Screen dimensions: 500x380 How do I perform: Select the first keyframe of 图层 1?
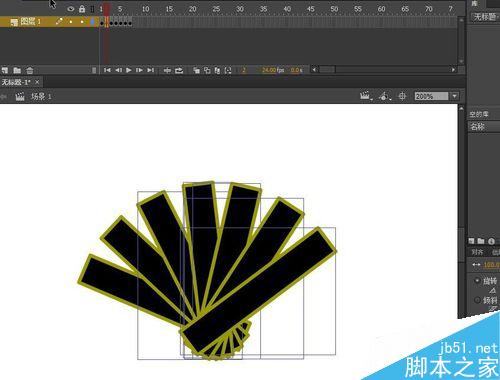pyautogui.click(x=102, y=23)
